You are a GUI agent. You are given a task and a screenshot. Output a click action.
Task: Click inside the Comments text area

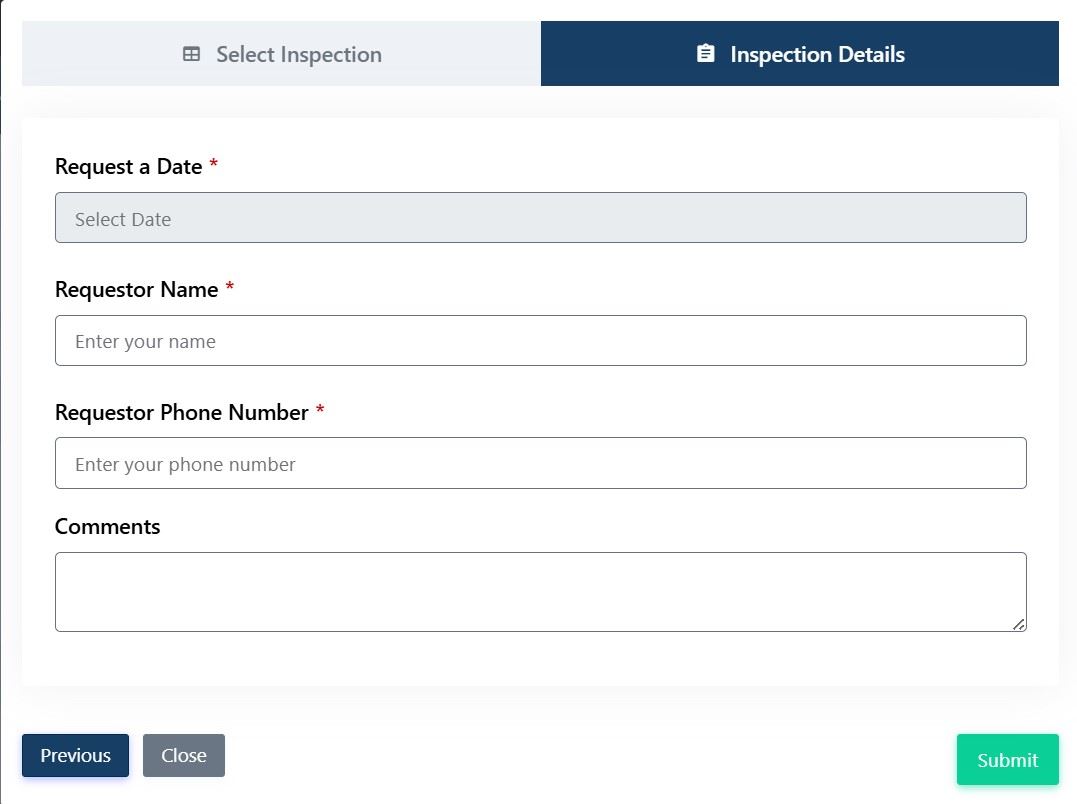(540, 592)
